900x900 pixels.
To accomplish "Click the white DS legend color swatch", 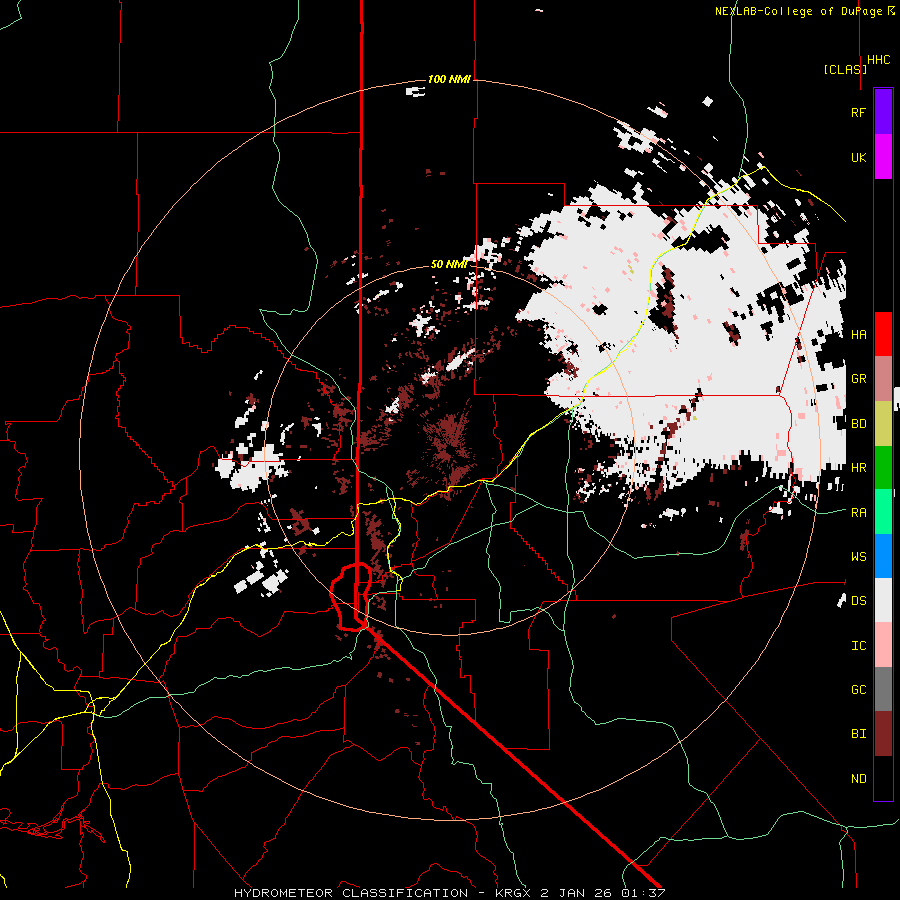I will pos(883,600).
